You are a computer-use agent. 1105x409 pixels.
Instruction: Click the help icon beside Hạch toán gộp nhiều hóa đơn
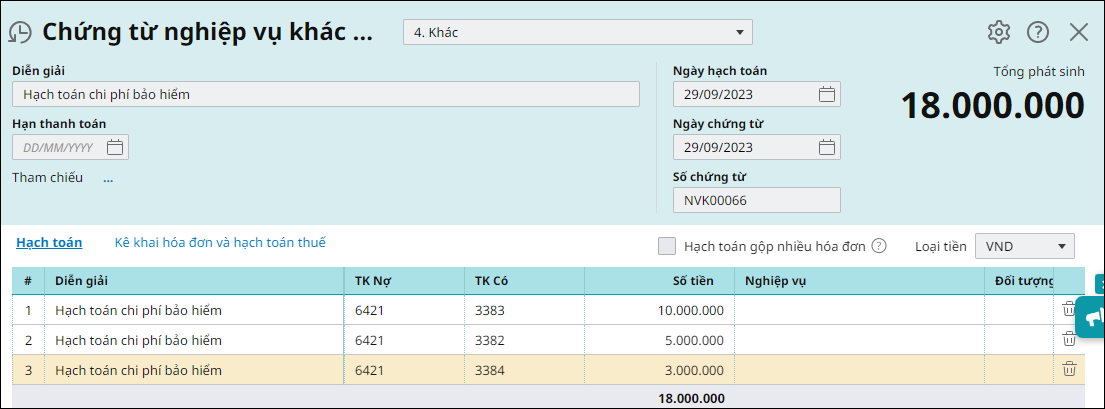[x=878, y=245]
